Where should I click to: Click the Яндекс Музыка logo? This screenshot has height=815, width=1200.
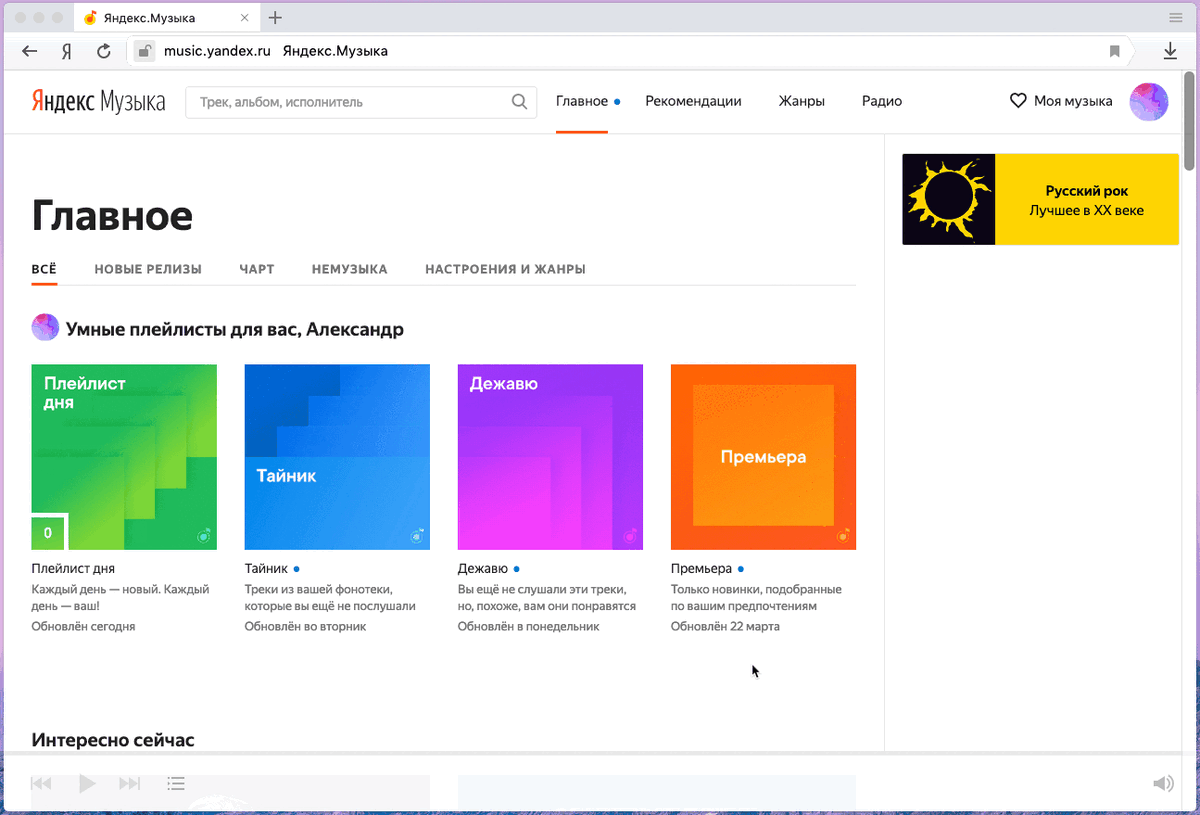coord(98,101)
